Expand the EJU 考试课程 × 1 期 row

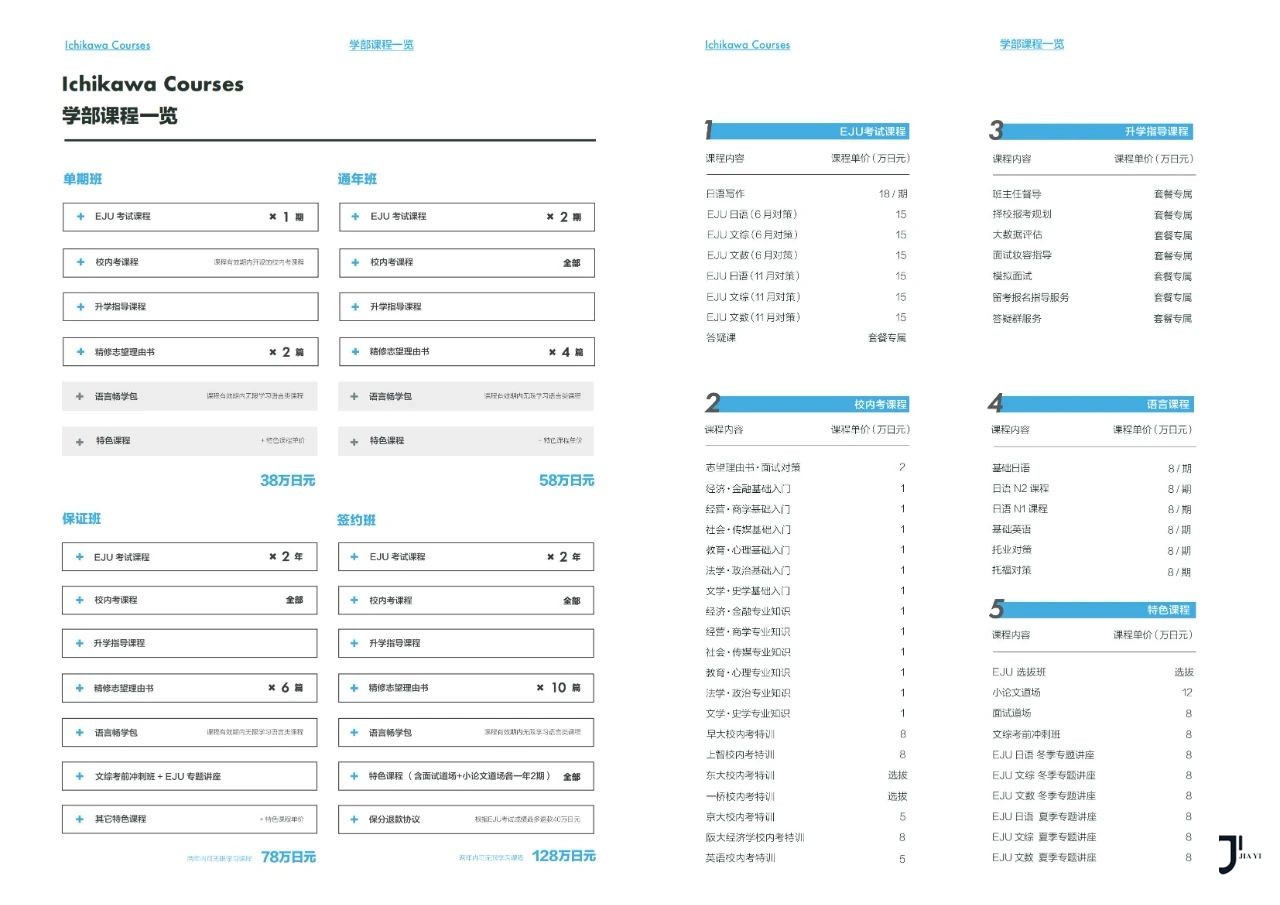point(190,217)
